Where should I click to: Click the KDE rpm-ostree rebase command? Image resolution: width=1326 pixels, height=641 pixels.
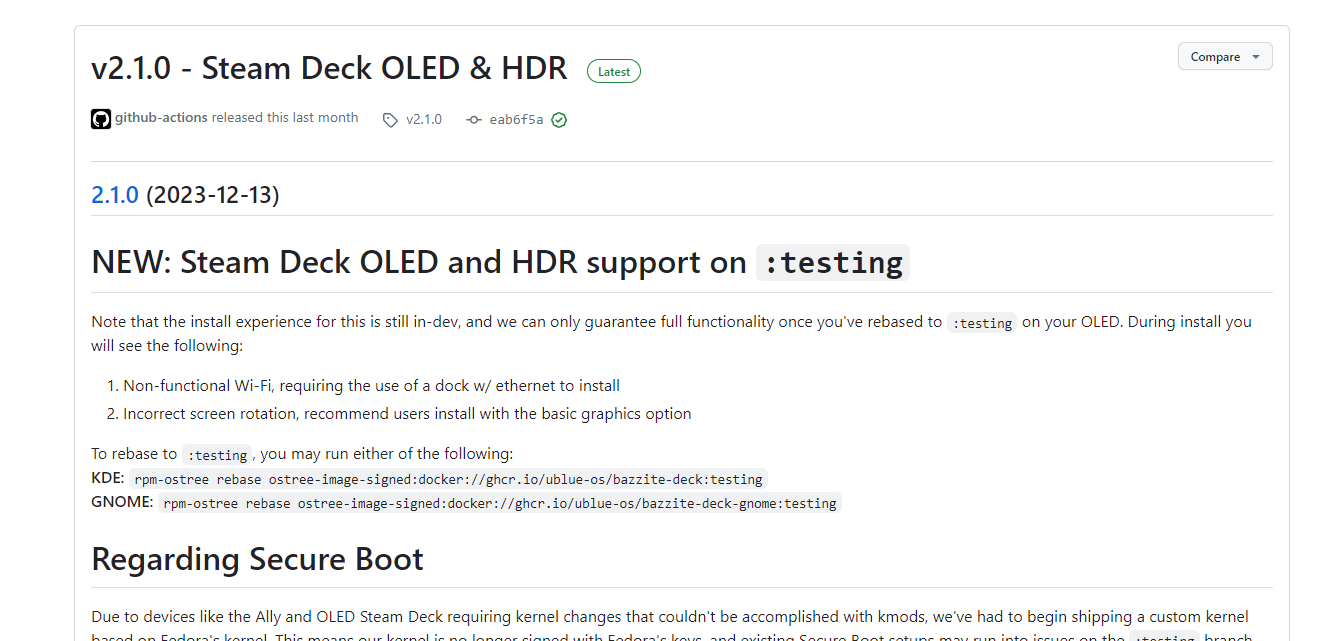[x=449, y=479]
